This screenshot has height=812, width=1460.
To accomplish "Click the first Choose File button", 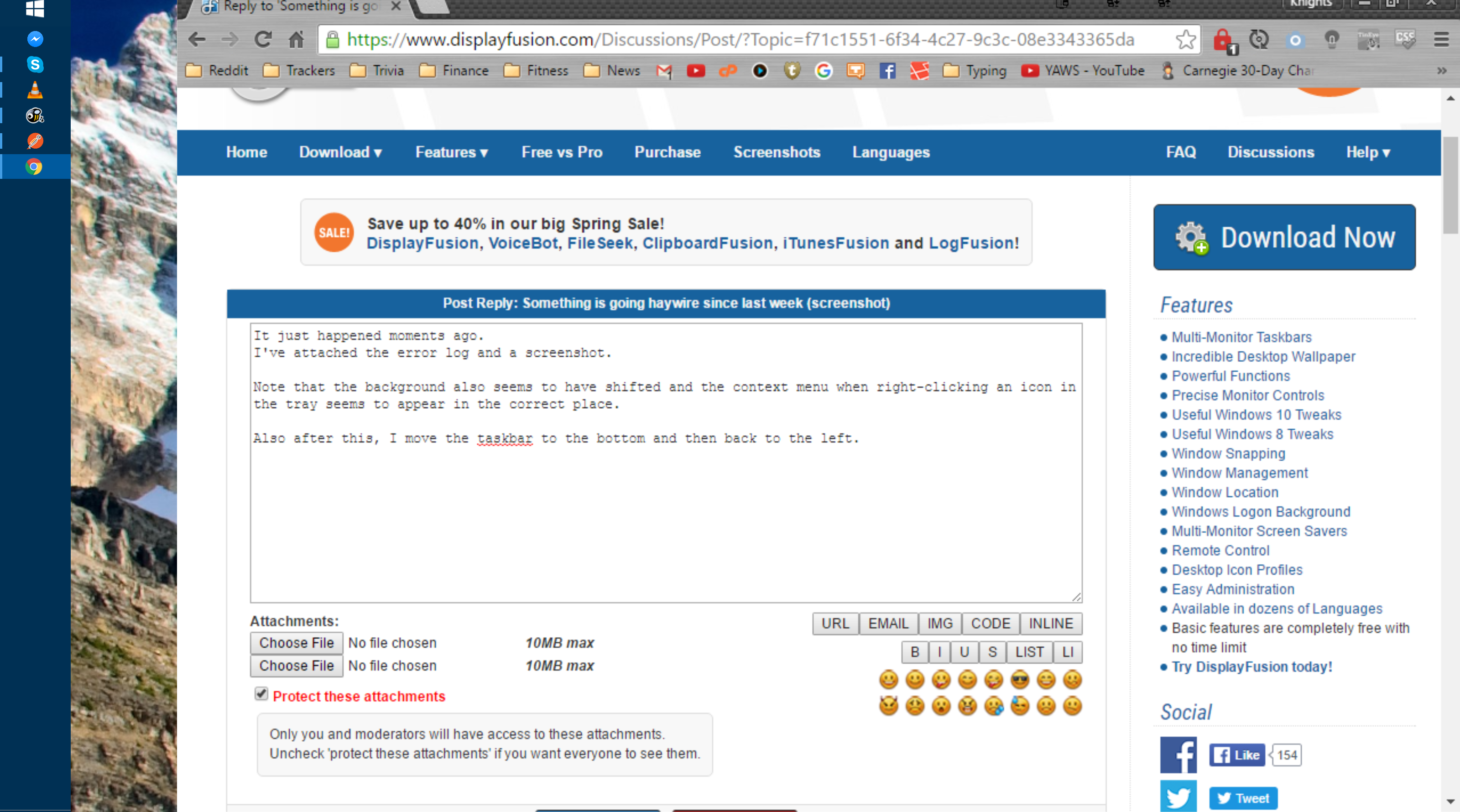I will pyautogui.click(x=297, y=643).
